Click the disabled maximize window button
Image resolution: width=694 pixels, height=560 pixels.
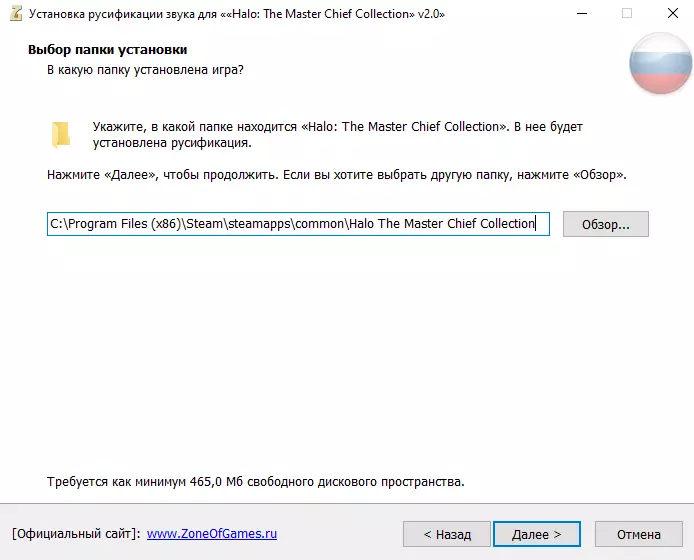pos(626,14)
